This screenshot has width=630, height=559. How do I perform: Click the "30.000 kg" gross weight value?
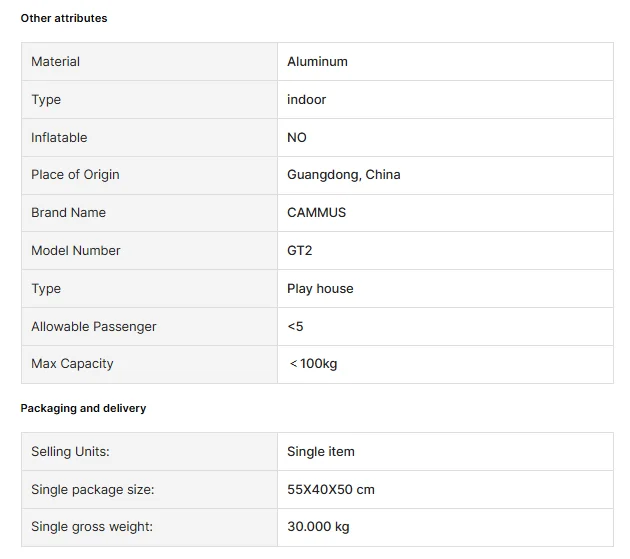318,527
